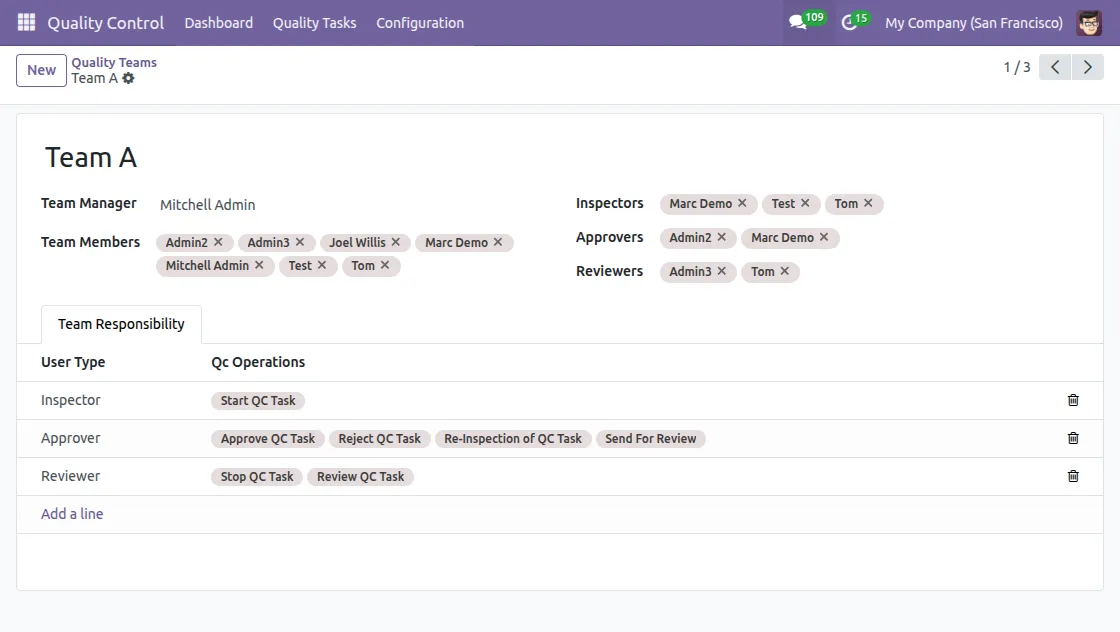Open the Quality Tasks menu
1120x632 pixels.
[314, 22]
